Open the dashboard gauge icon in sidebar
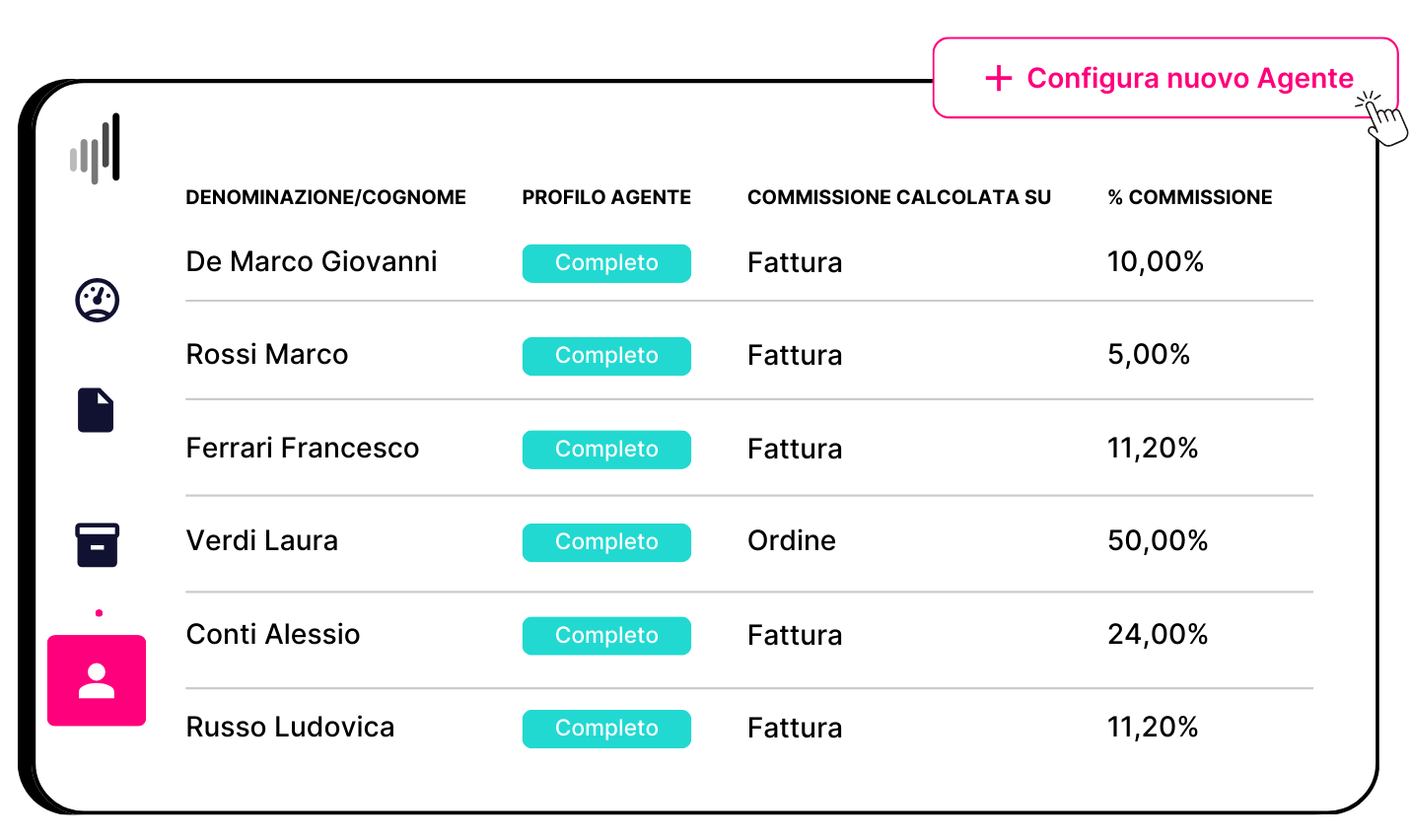Screen dimensions: 1410x840 (97, 300)
